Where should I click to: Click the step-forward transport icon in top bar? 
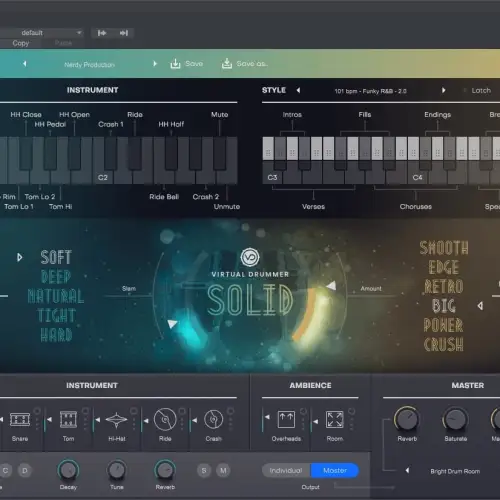(x=124, y=33)
